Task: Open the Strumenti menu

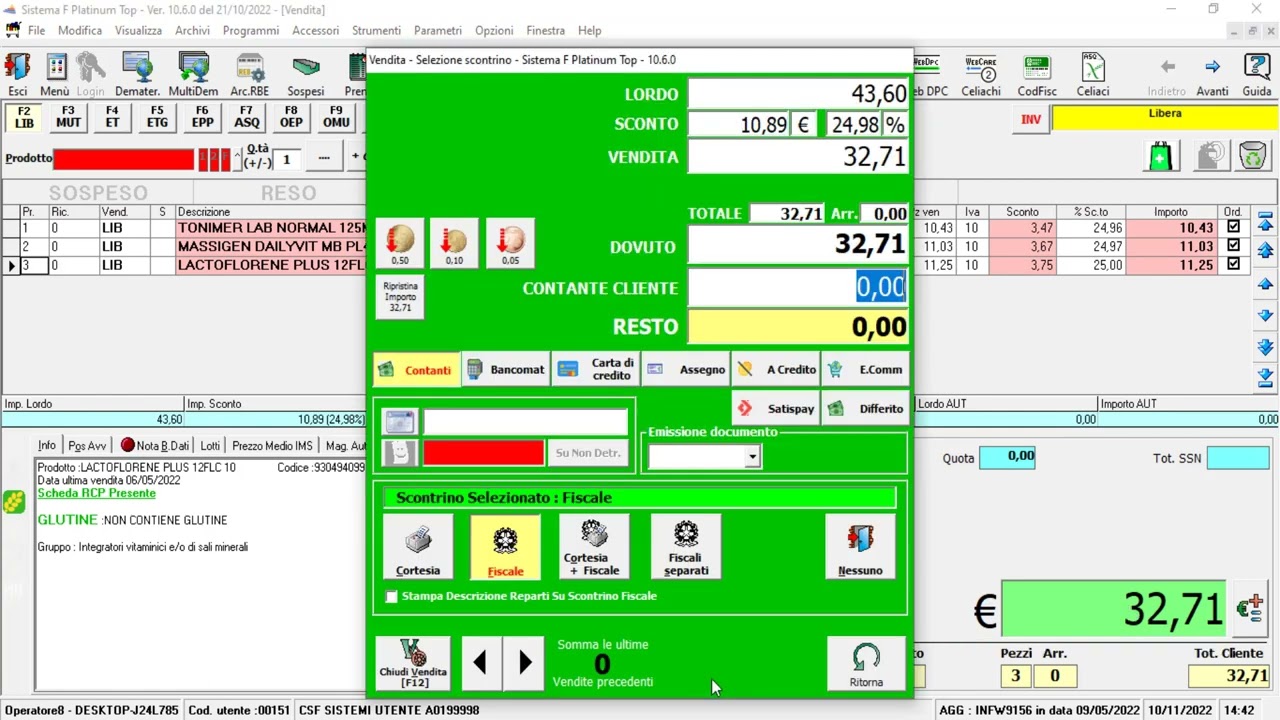Action: (x=376, y=31)
